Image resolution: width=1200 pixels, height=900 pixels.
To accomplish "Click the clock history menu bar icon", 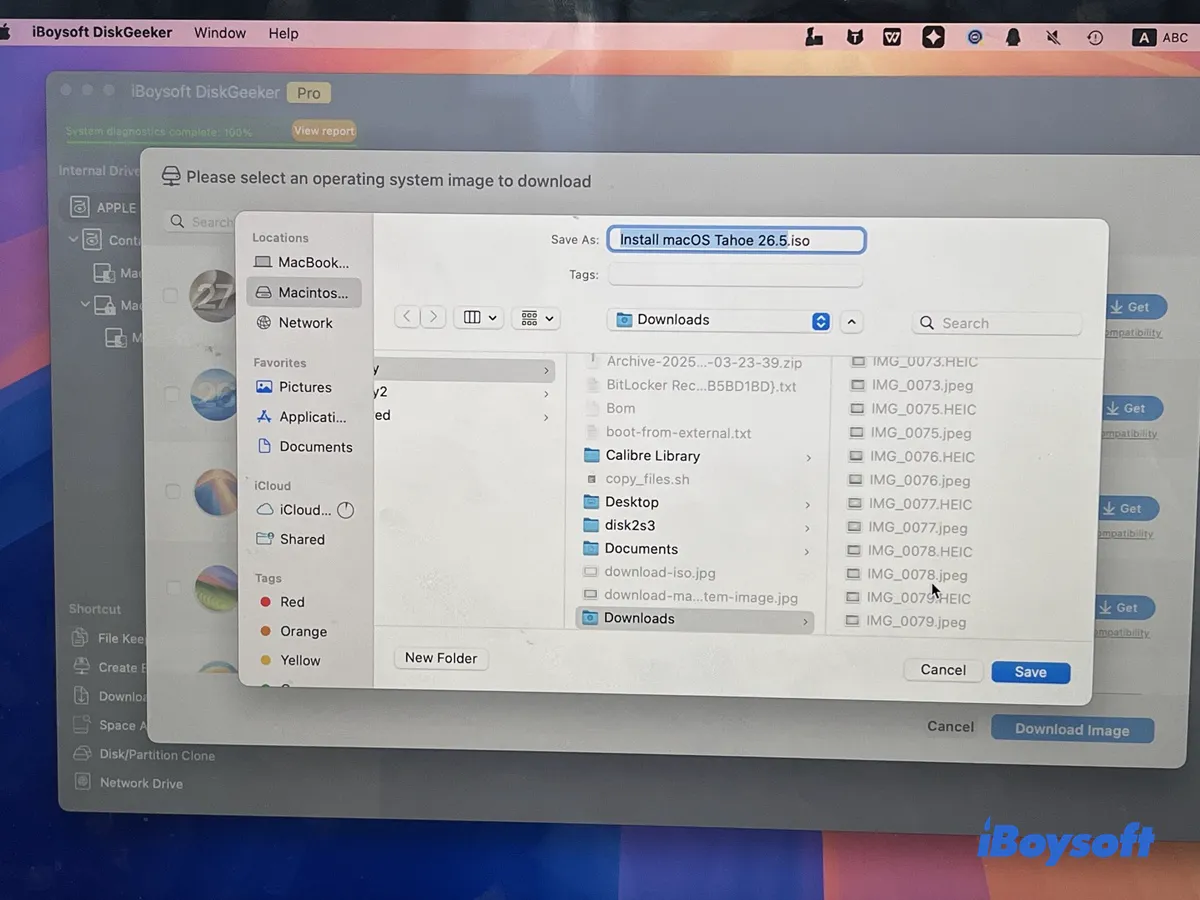I will [x=1095, y=37].
